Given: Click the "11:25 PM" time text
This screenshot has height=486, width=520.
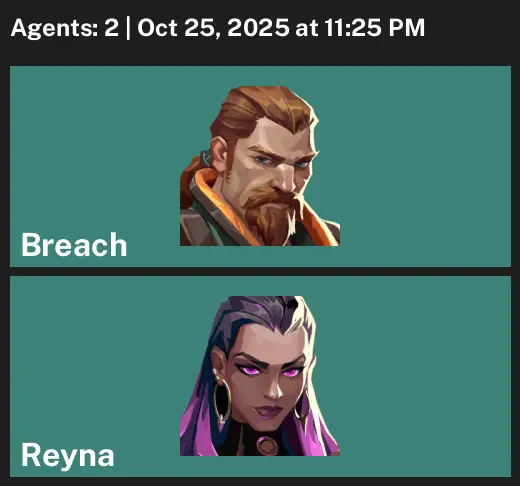Looking at the screenshot, I should (x=374, y=27).
